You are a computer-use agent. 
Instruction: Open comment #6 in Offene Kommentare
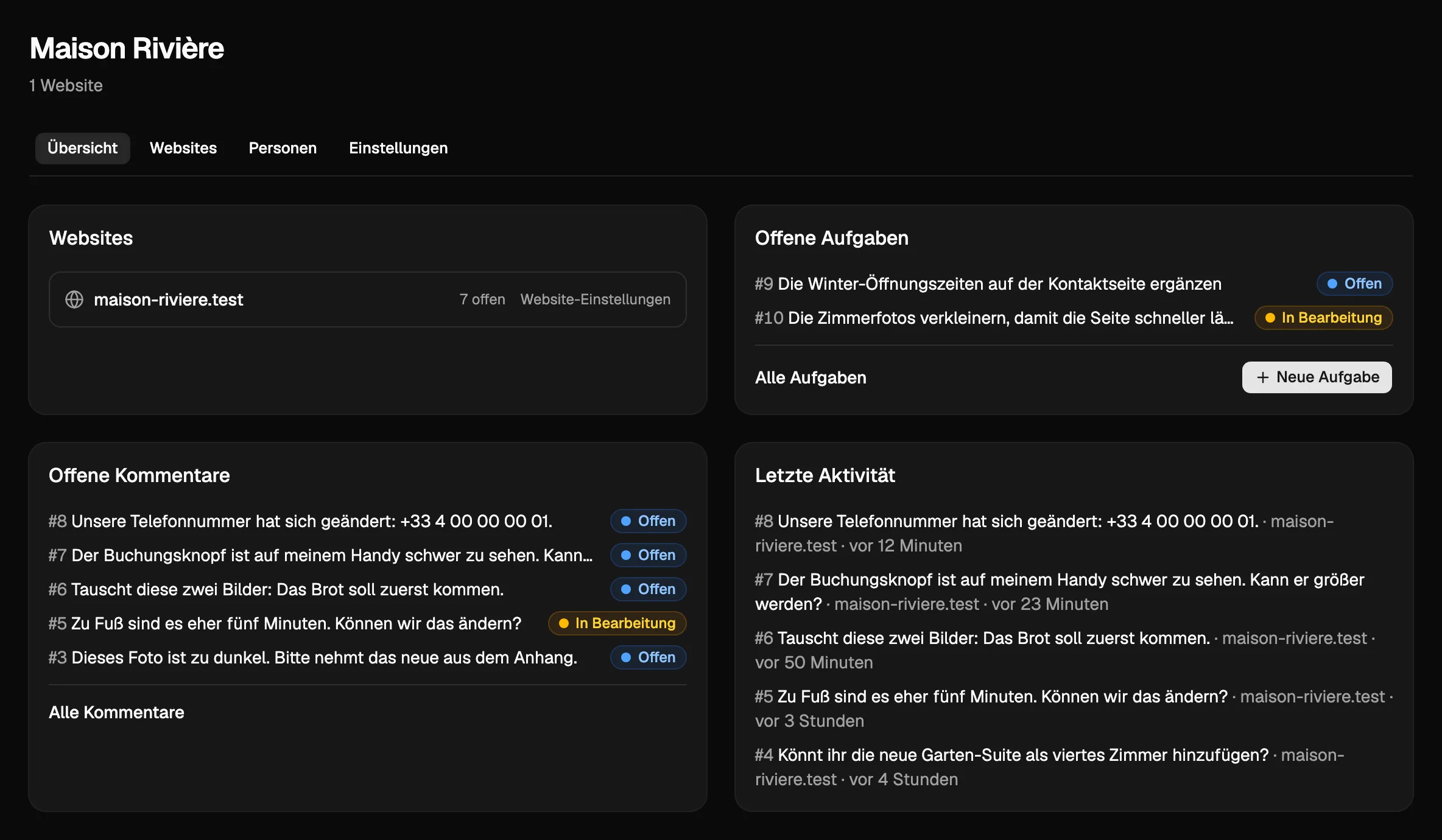click(x=276, y=589)
